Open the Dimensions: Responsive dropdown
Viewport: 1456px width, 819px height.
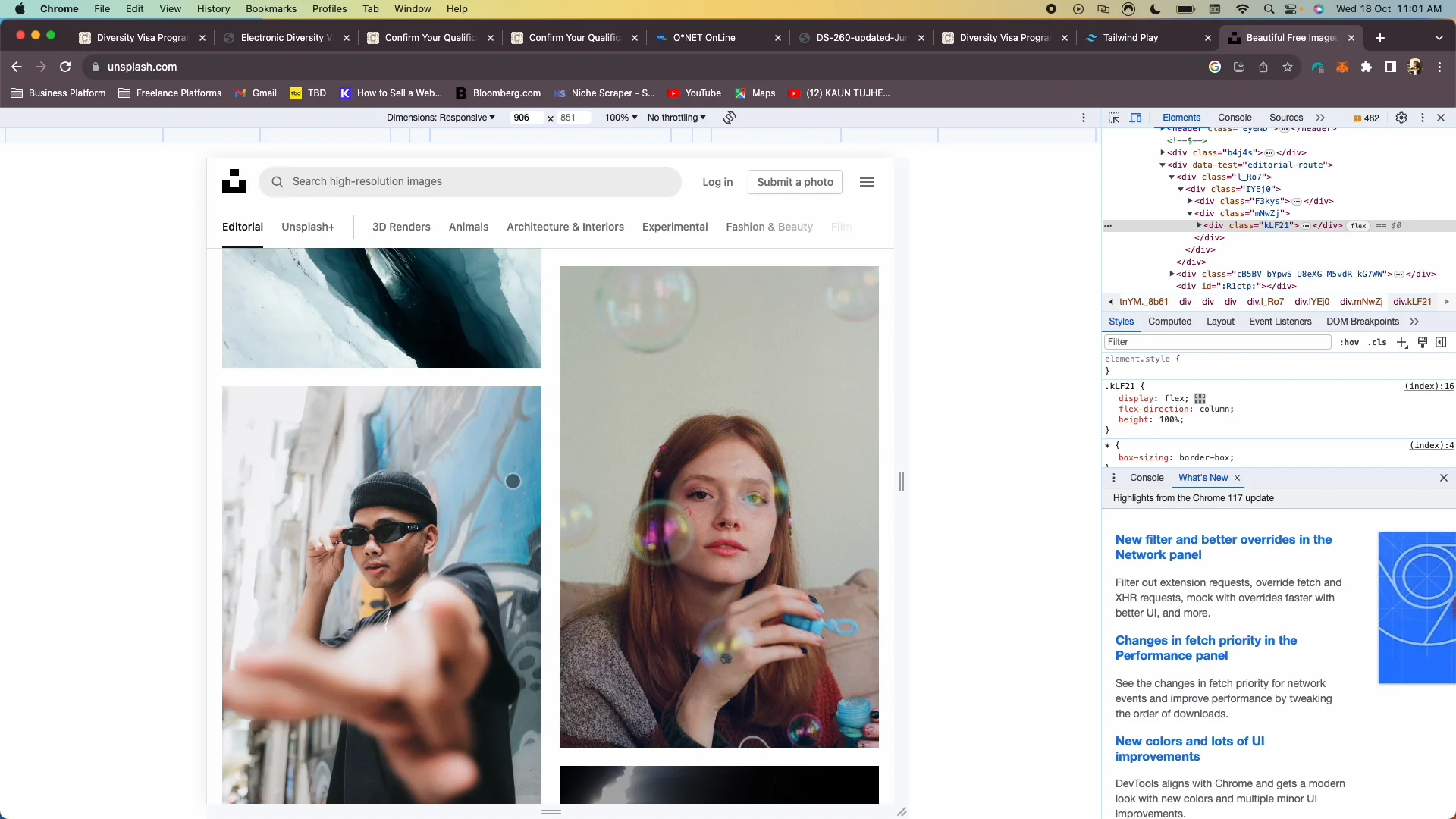441,118
